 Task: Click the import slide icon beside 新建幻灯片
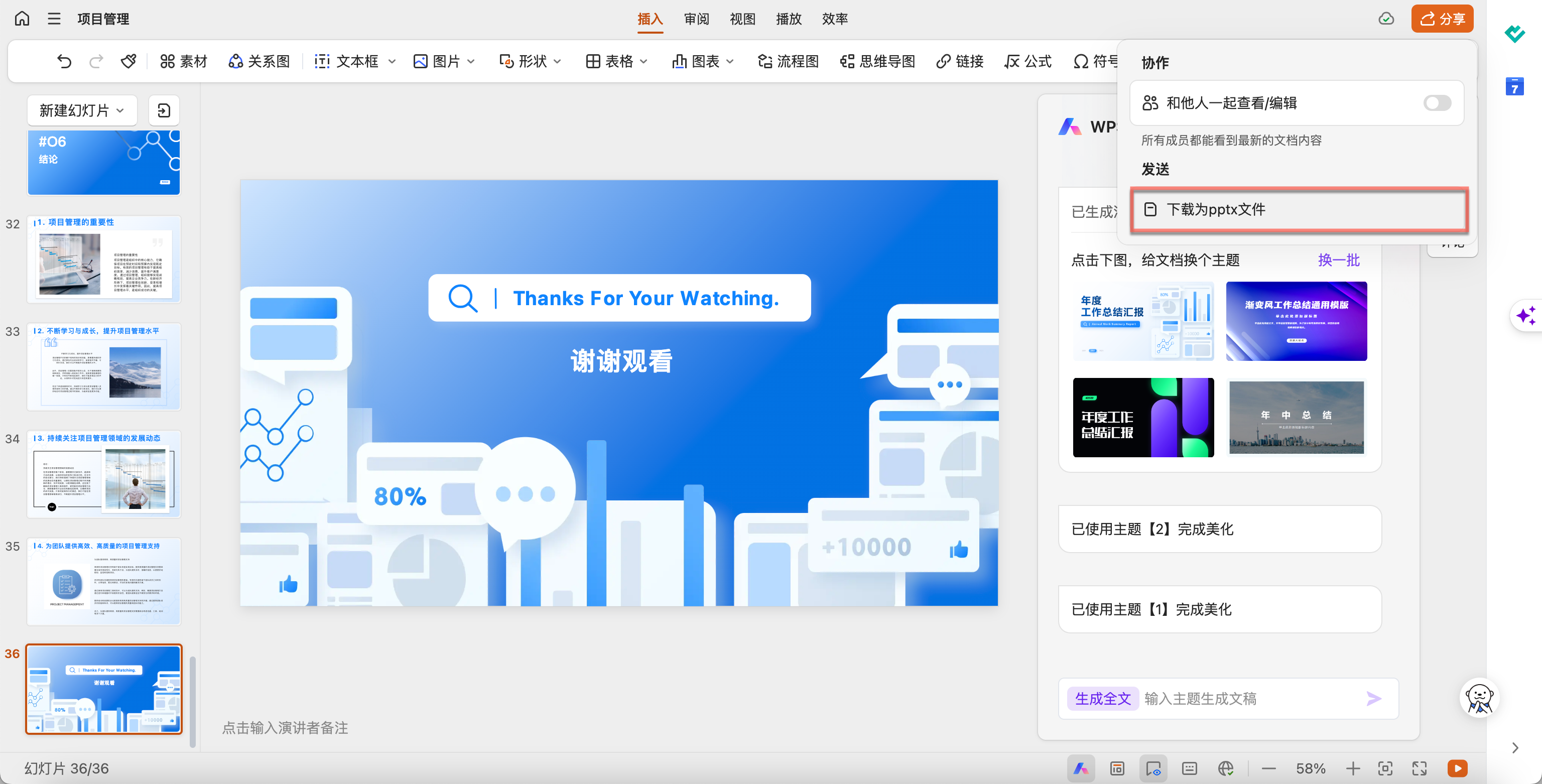[x=164, y=110]
